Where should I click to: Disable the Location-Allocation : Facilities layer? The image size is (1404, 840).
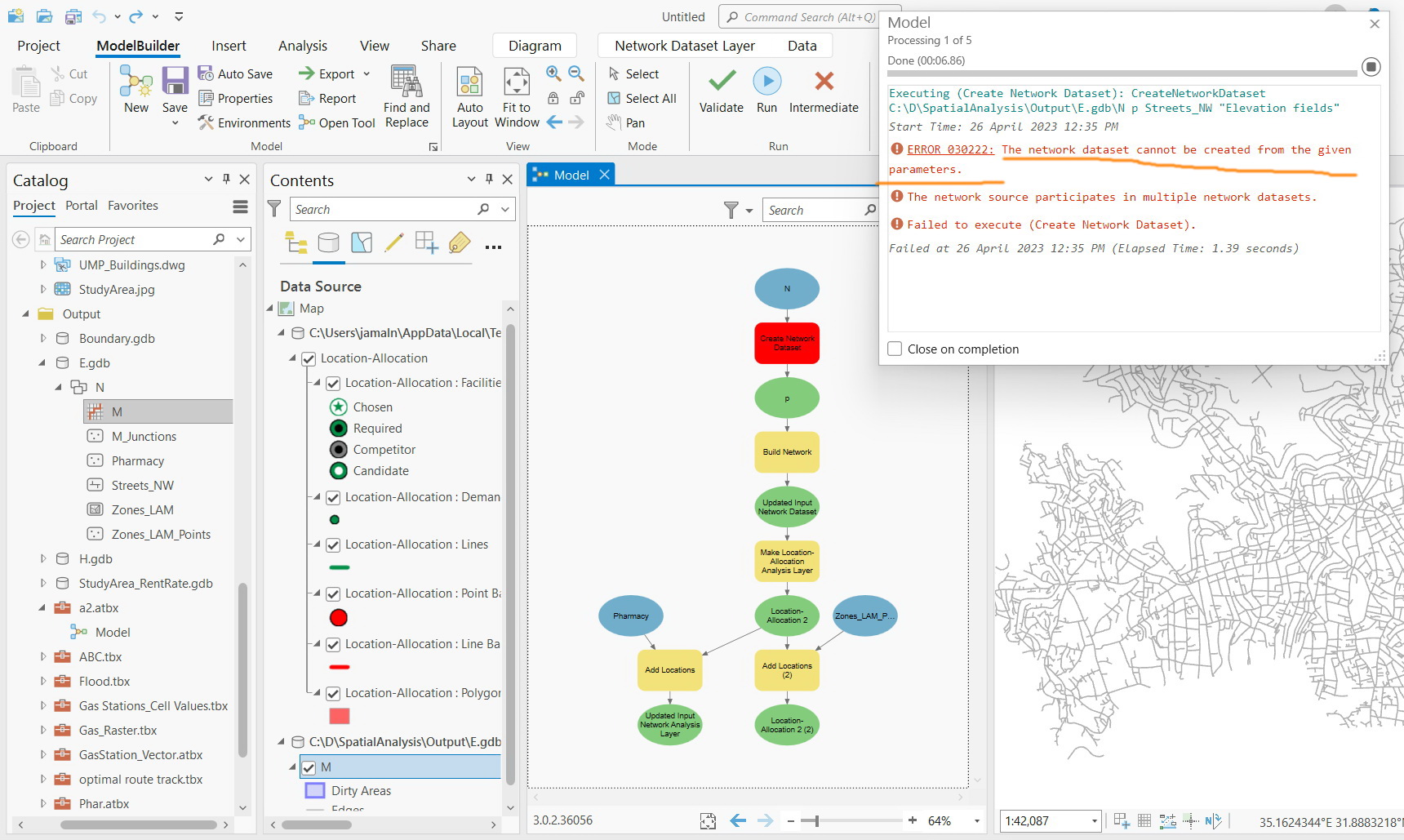tap(333, 382)
